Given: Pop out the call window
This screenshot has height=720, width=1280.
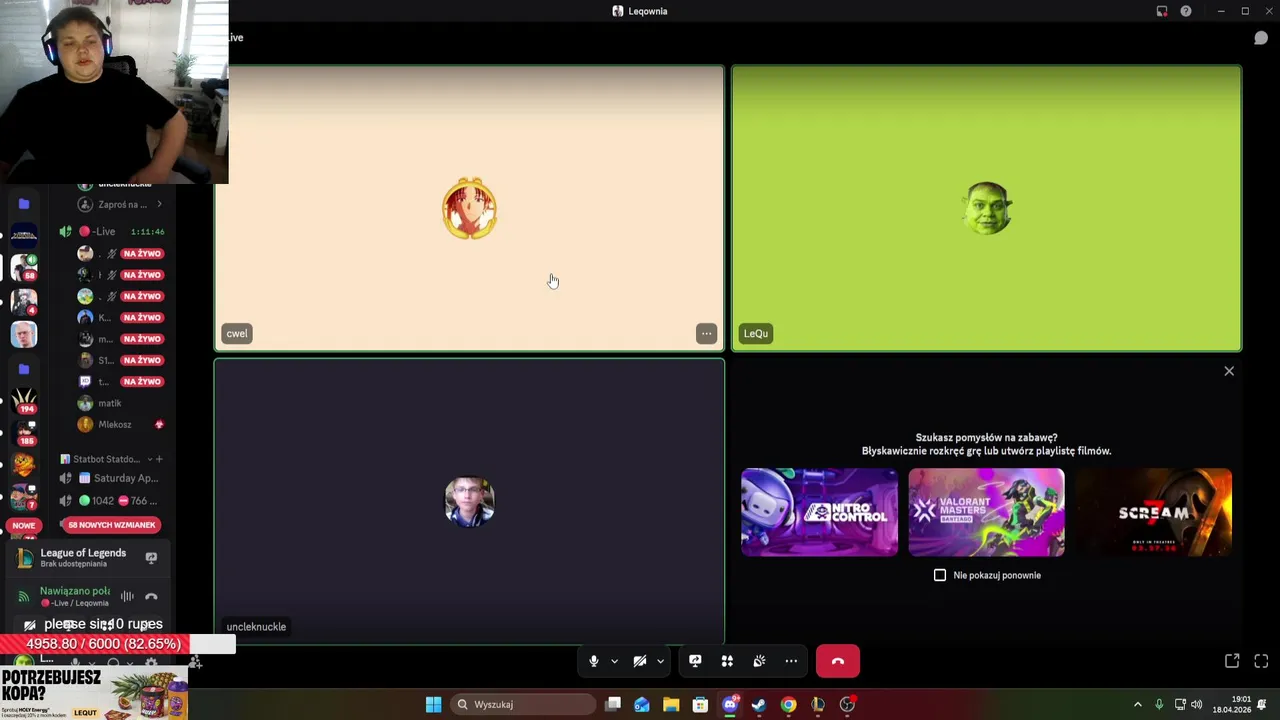Looking at the screenshot, I should (x=1232, y=661).
